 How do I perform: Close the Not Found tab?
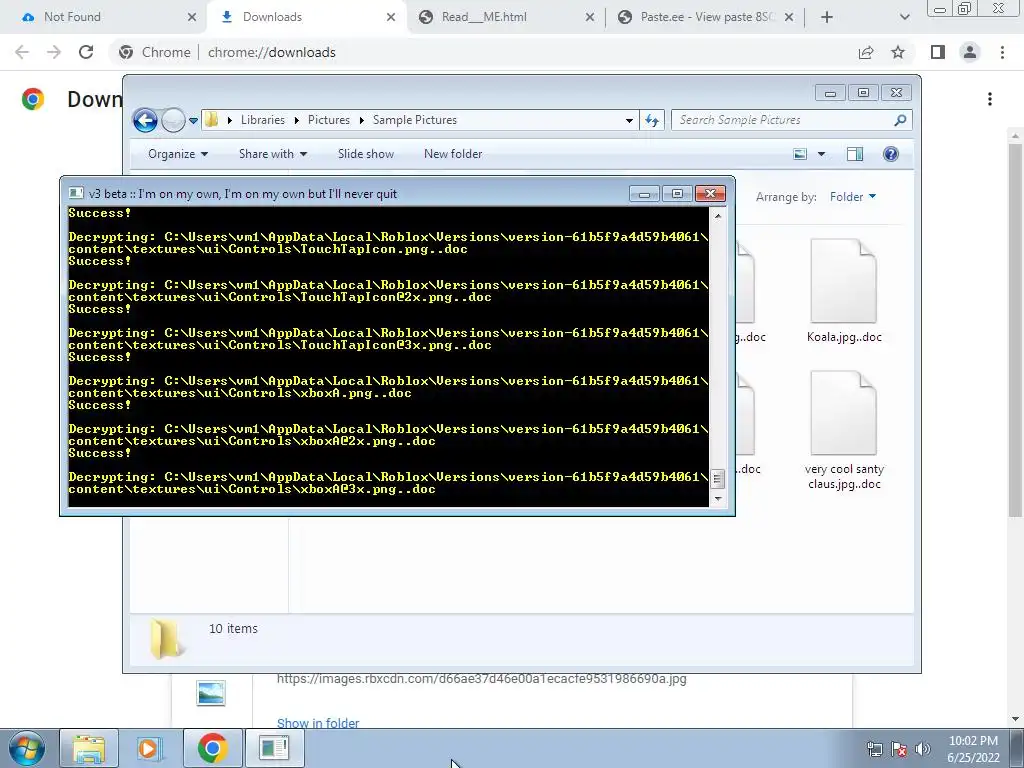click(192, 17)
